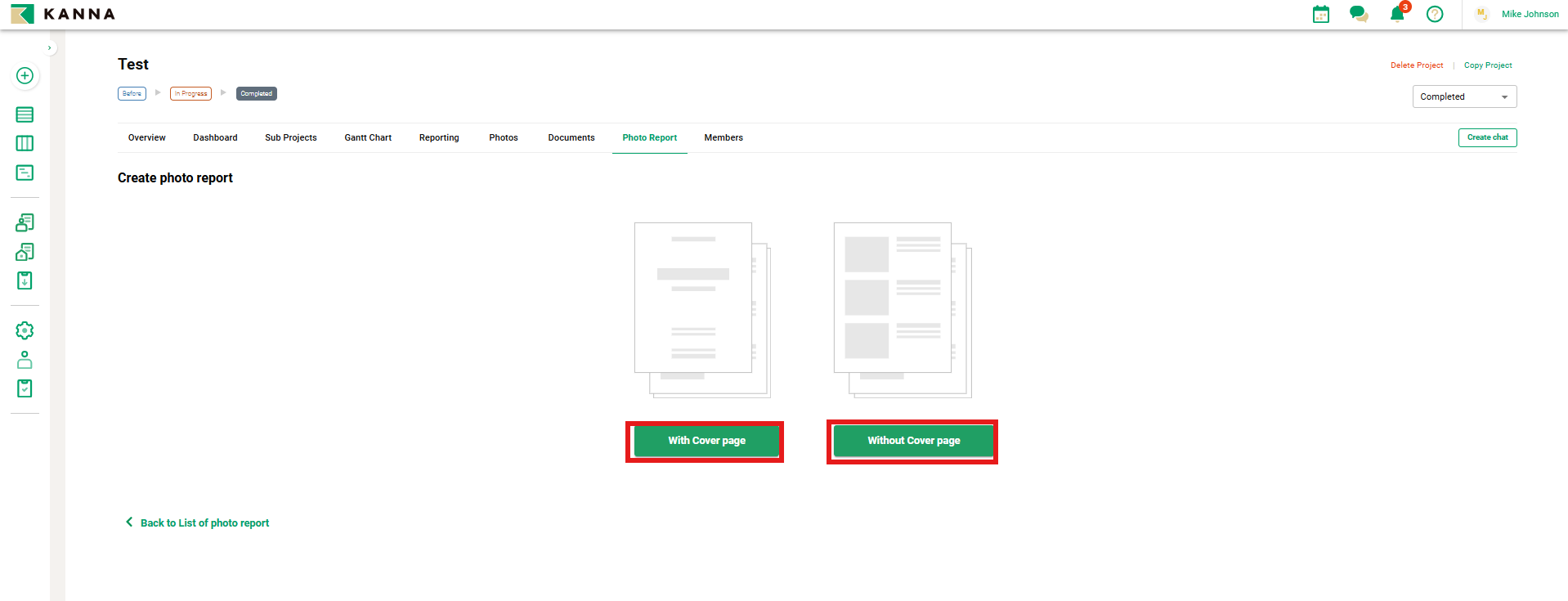Viewport: 1568px width, 601px height.
Task: Click the Delete Project link
Action: click(x=1416, y=65)
